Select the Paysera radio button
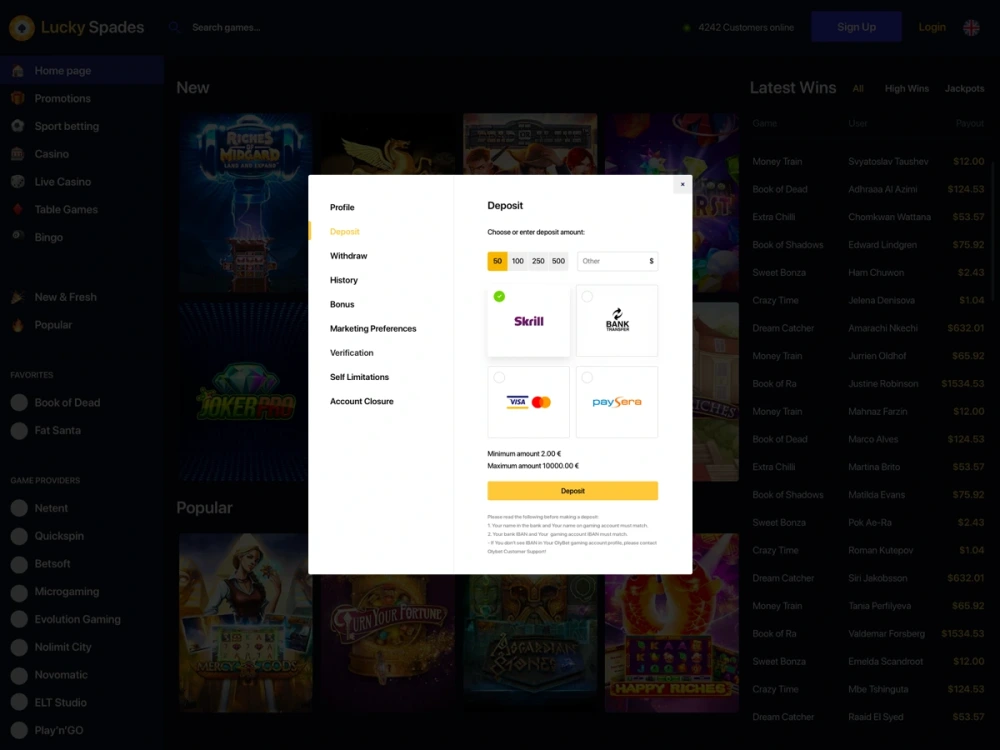 [x=587, y=378]
